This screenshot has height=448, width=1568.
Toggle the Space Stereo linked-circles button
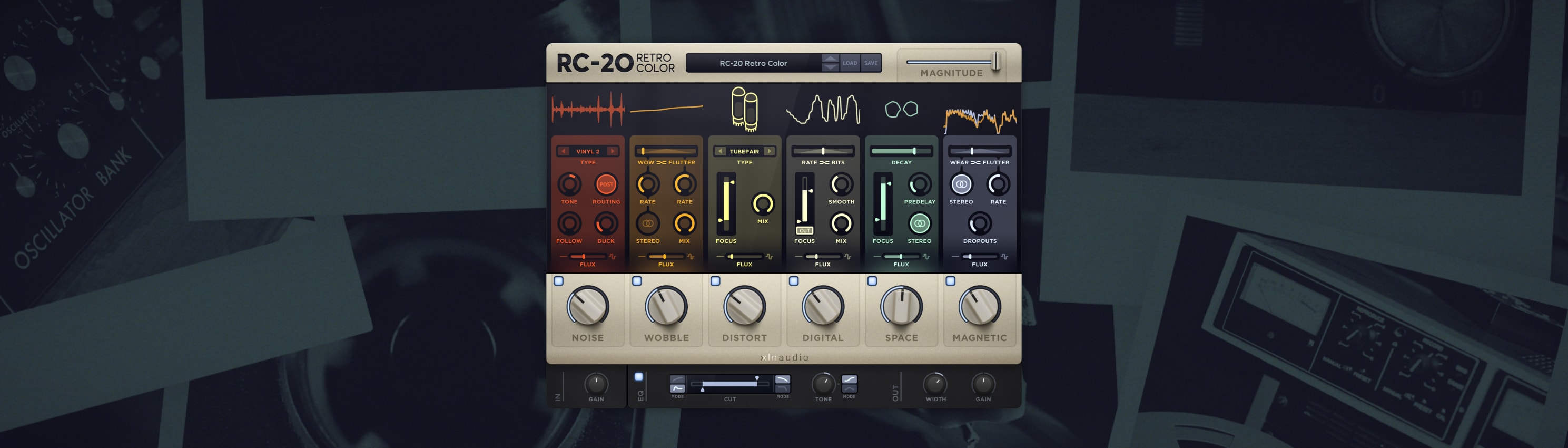[920, 223]
